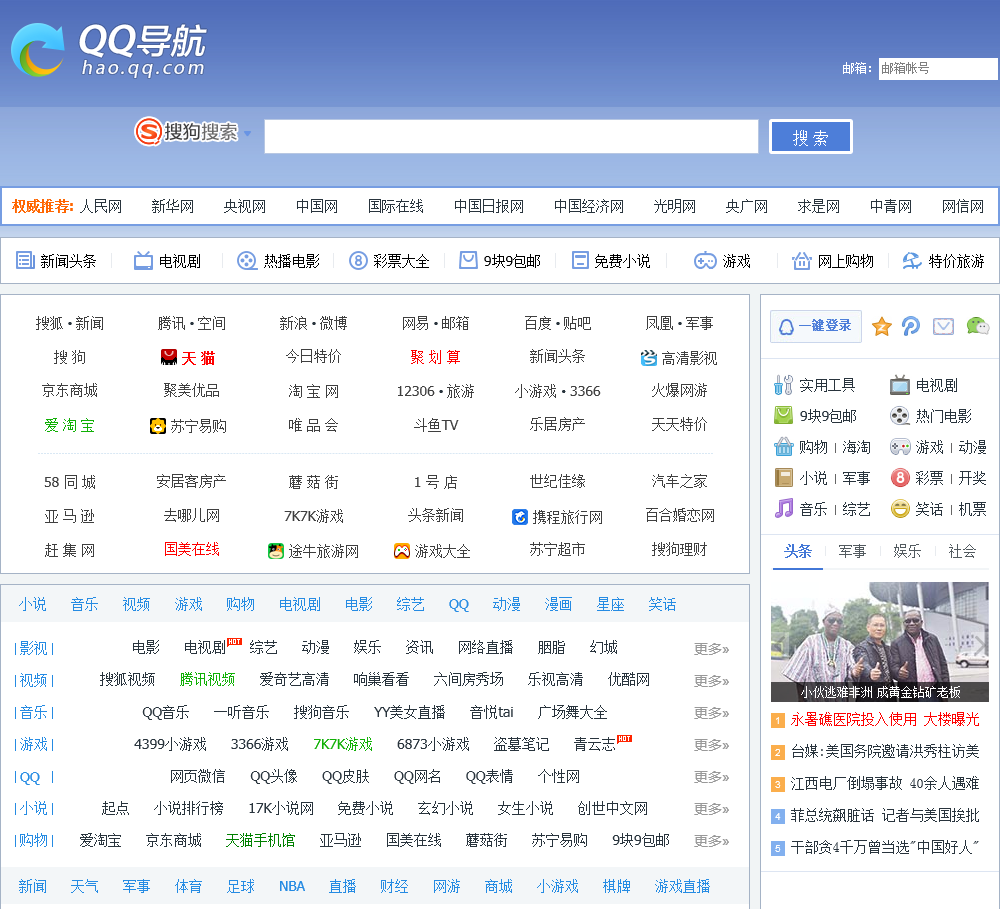Viewport: 1000px width, 909px height.
Task: Open headline 江西电厂倒塌事故 40余人遇难
Action: click(885, 783)
